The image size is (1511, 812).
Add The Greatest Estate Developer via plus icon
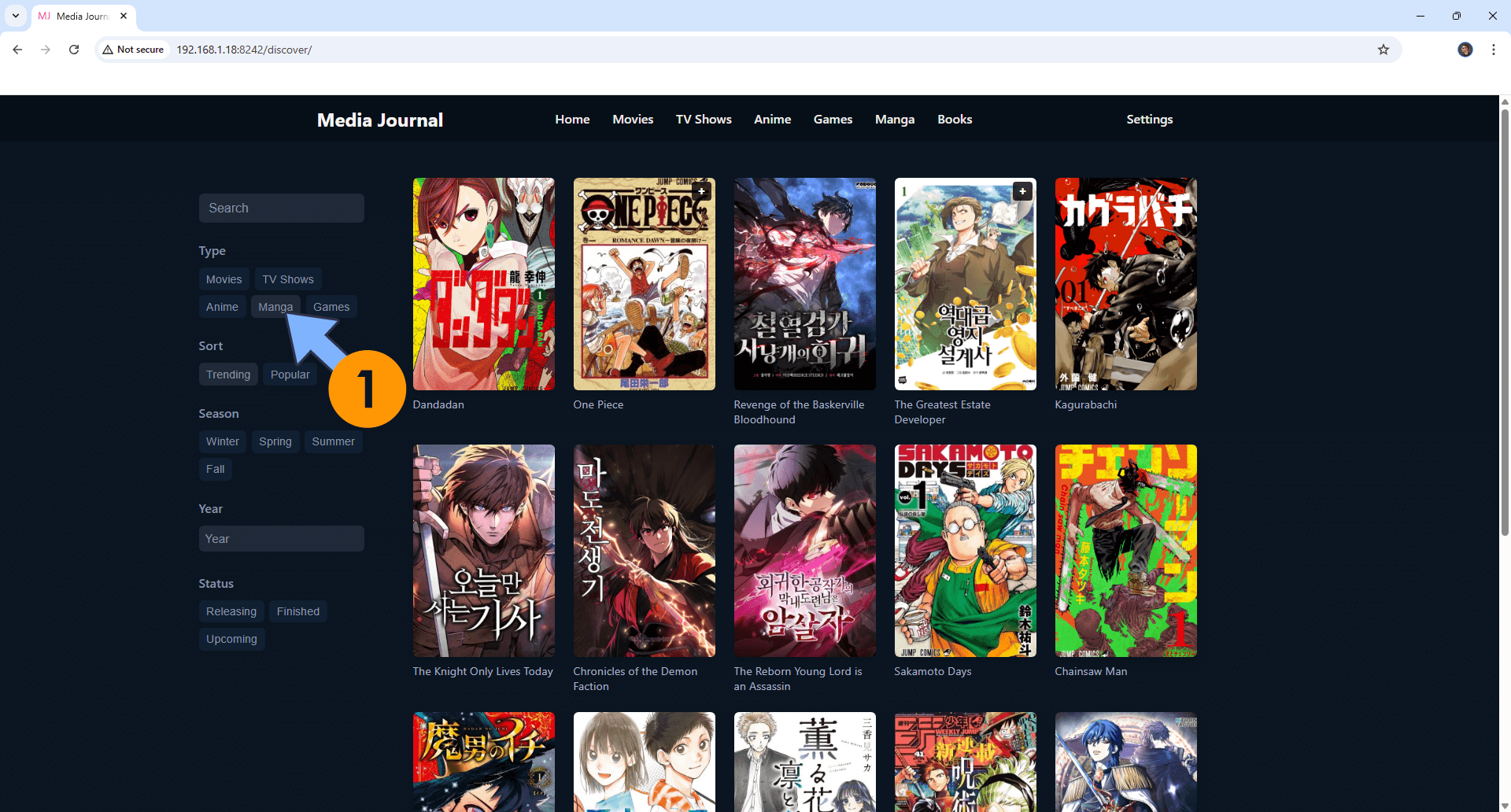pos(1022,191)
